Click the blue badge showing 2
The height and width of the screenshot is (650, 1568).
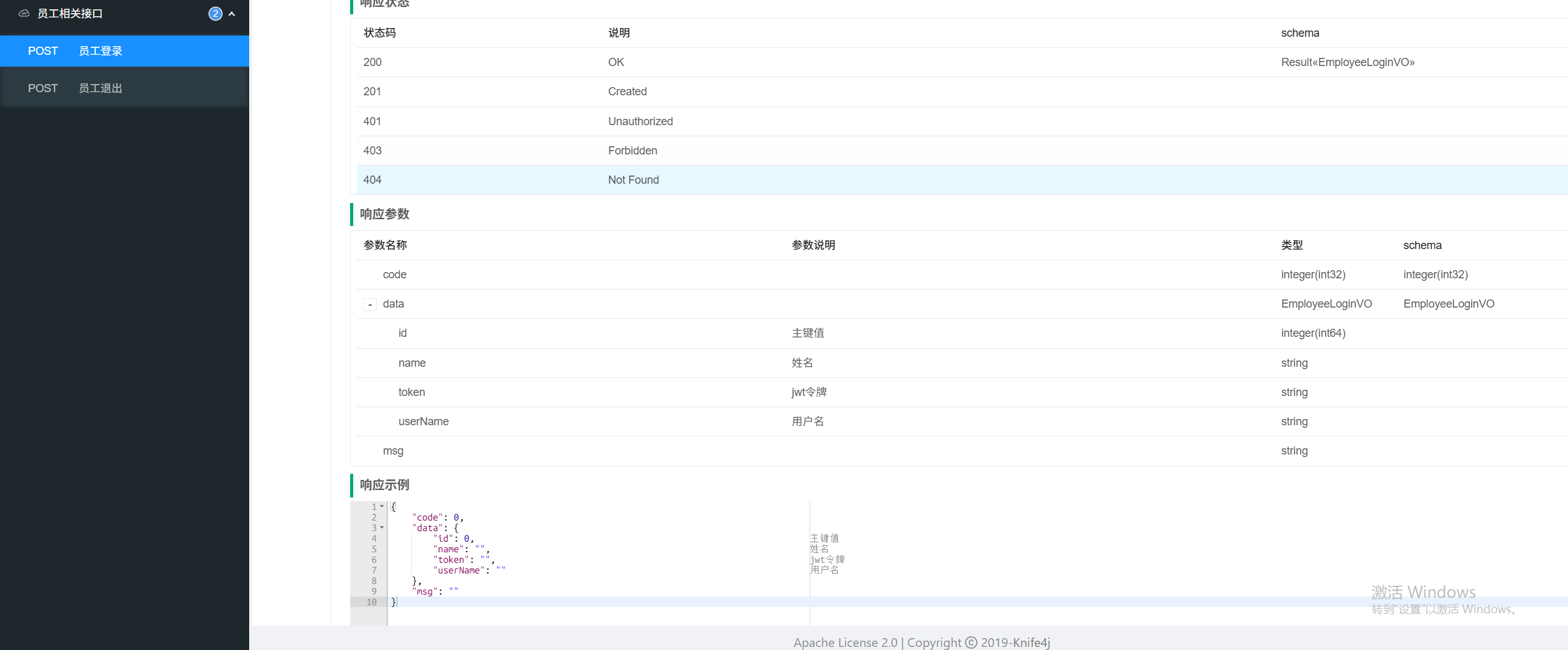coord(215,14)
